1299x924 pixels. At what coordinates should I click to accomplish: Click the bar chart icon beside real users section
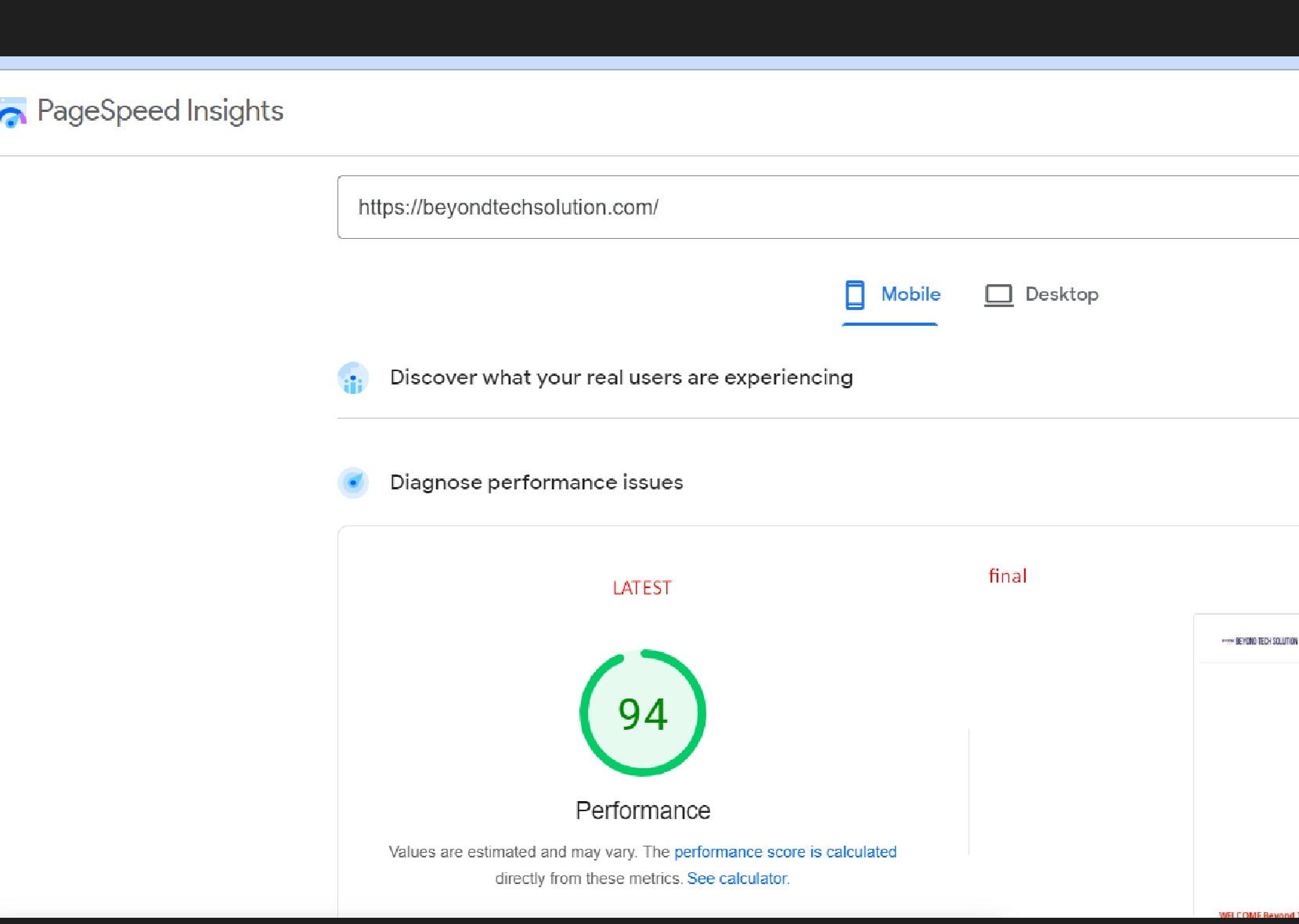[353, 377]
